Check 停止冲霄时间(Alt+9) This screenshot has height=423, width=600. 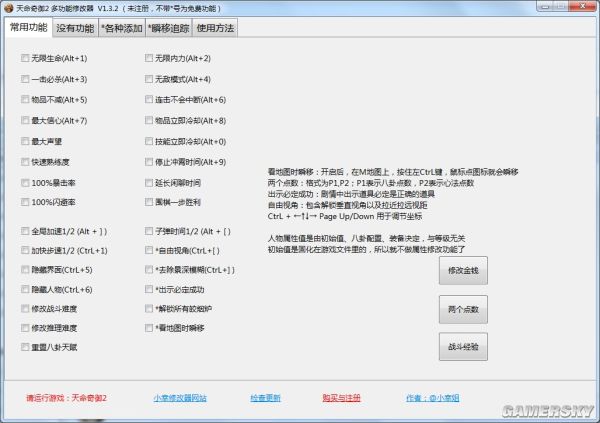(x=149, y=162)
